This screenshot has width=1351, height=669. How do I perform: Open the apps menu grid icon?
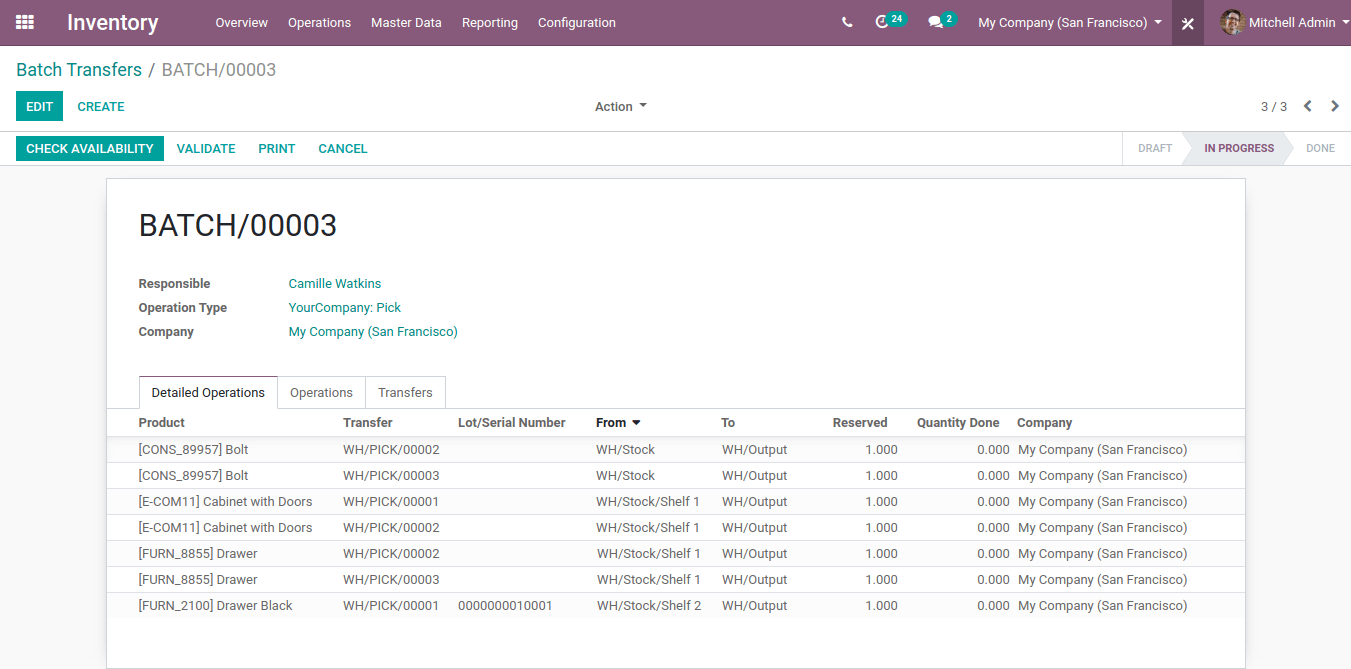click(x=24, y=22)
